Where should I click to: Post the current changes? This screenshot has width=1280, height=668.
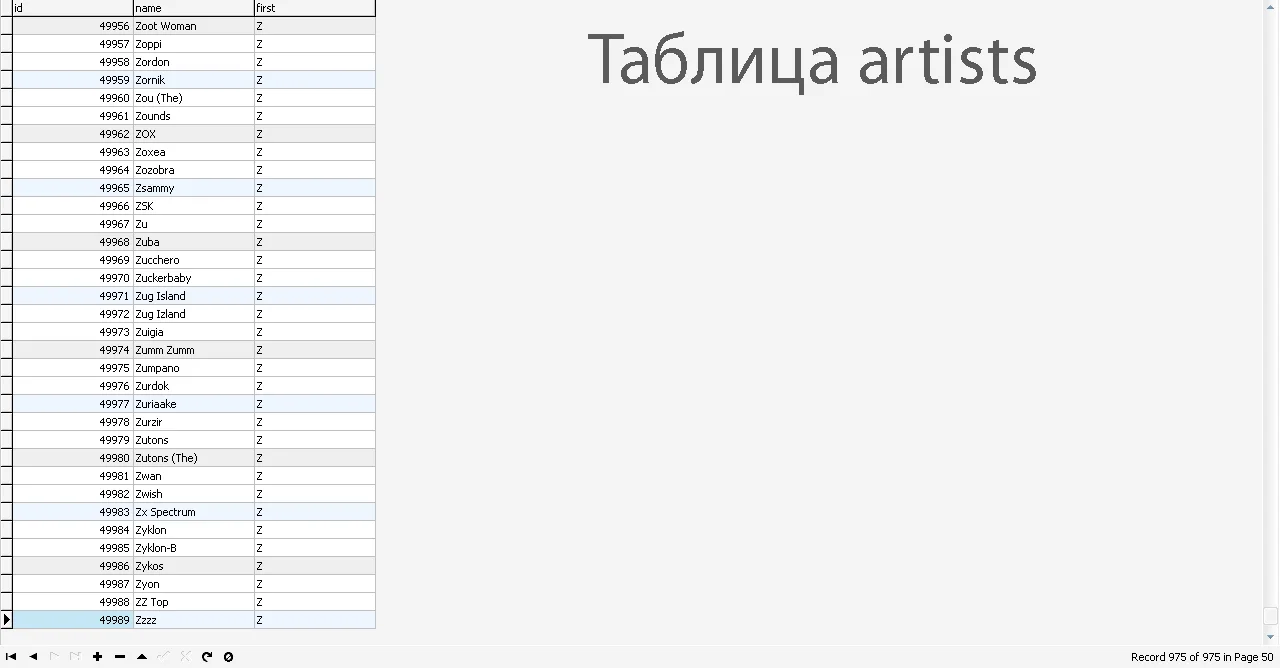coord(162,657)
